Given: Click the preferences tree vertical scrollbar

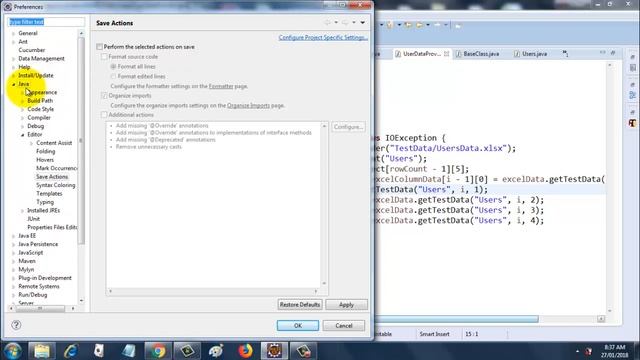Looking at the screenshot, I should [x=81, y=141].
